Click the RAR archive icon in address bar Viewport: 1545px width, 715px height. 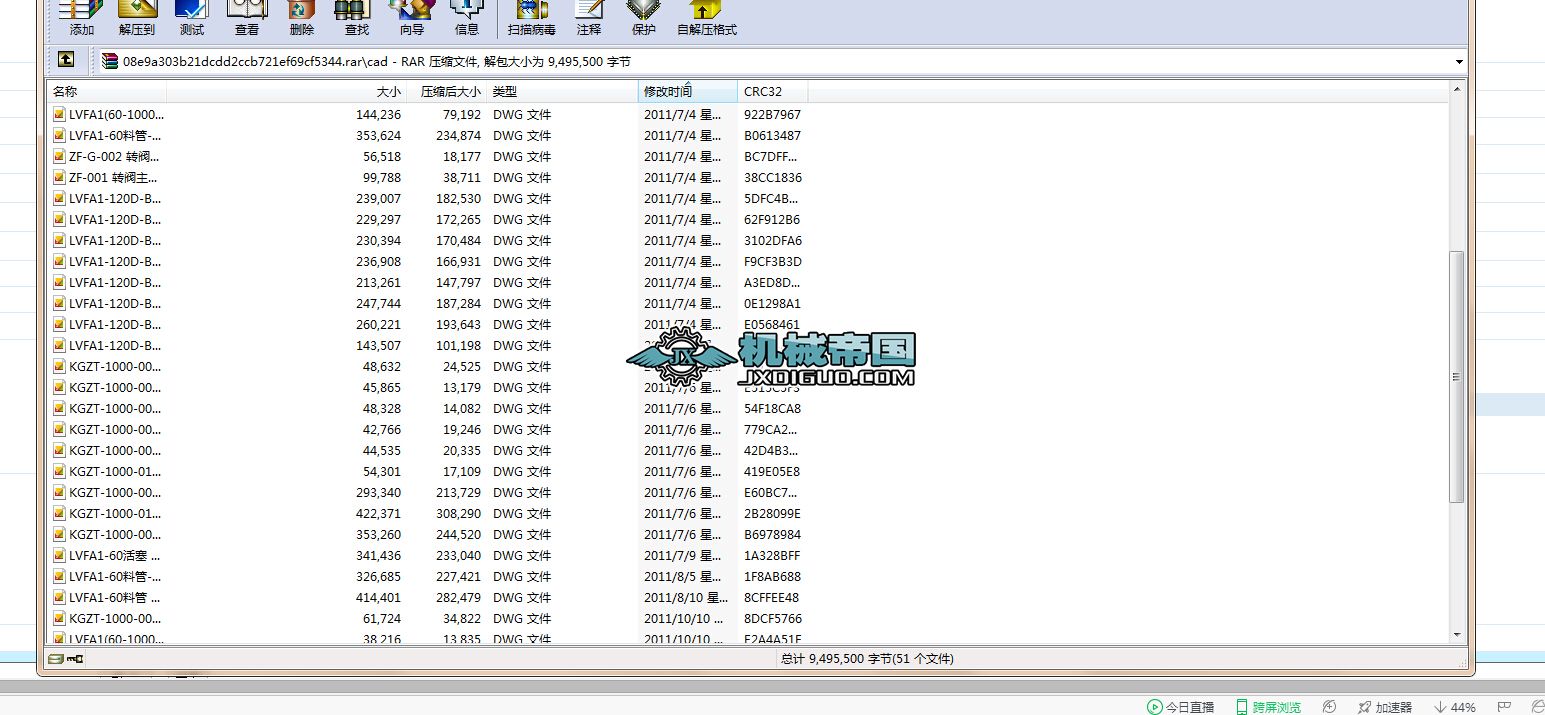click(x=110, y=61)
